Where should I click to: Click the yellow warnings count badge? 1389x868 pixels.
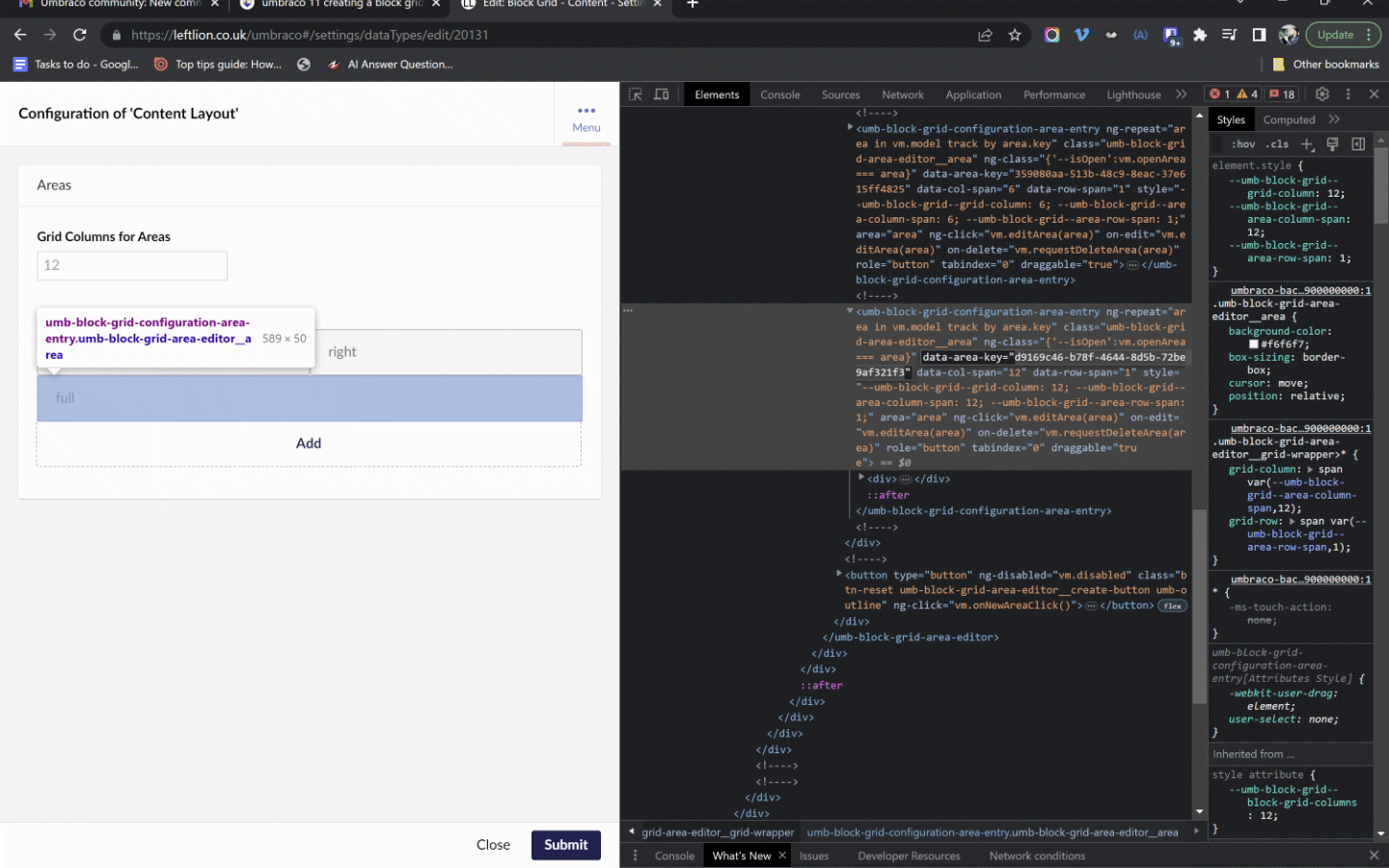[x=1247, y=95]
